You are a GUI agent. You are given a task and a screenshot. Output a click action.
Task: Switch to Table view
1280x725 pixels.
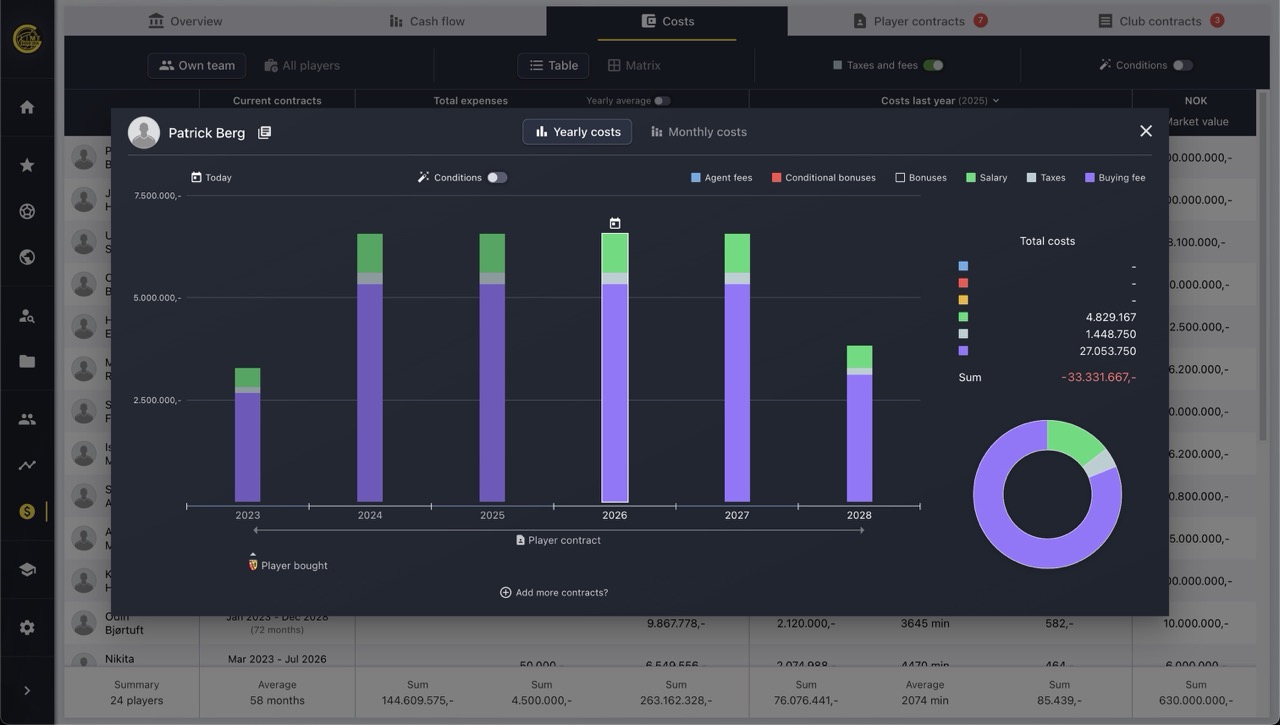(553, 65)
